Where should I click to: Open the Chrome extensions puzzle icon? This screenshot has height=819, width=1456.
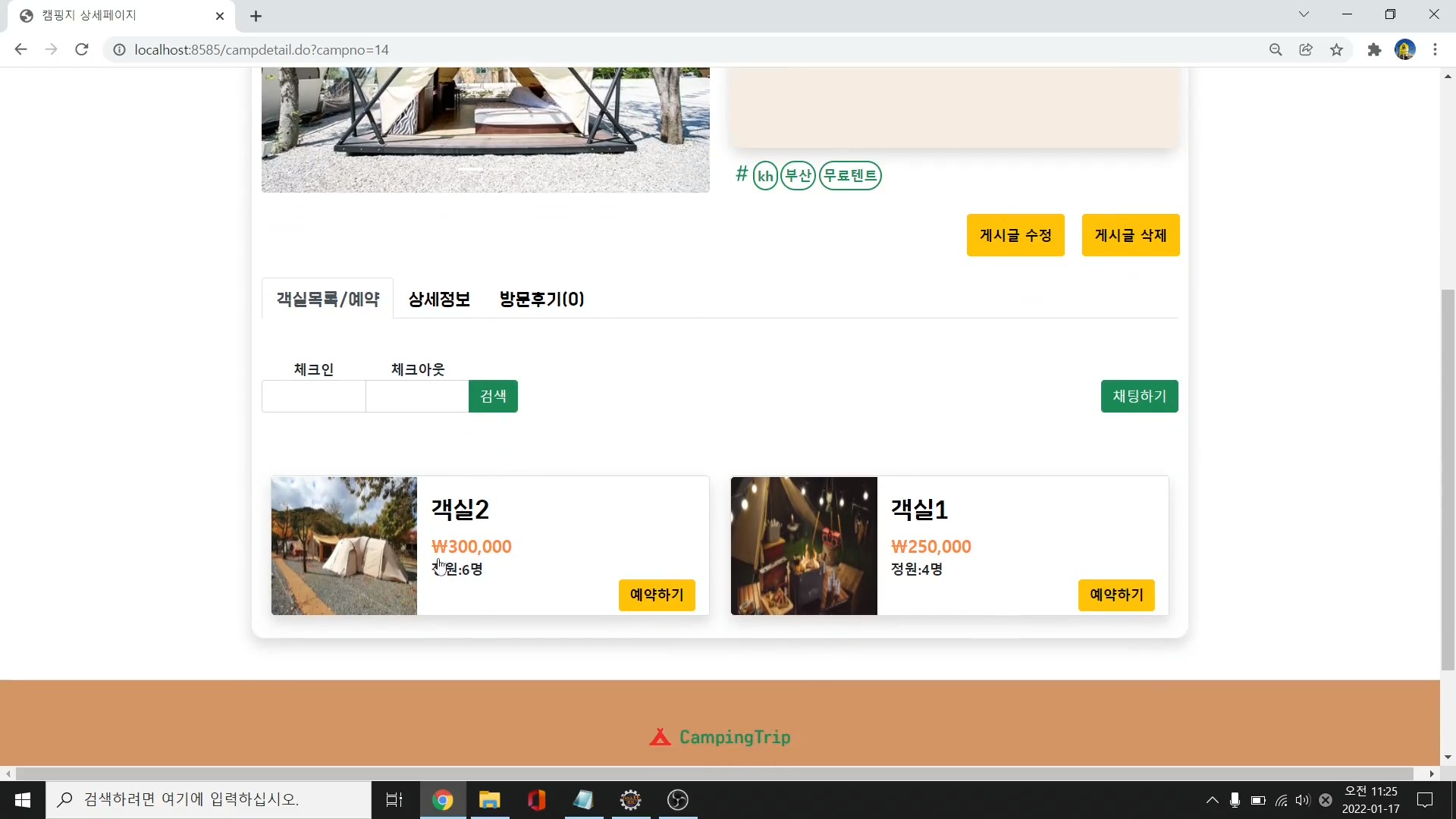(1374, 50)
